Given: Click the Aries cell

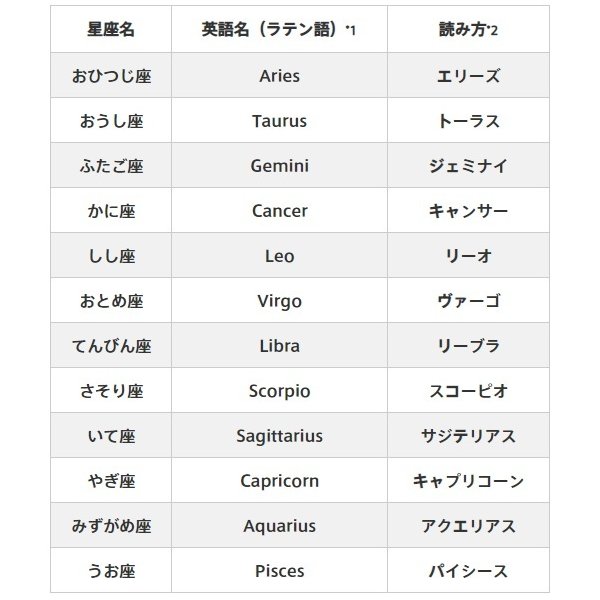Looking at the screenshot, I should click(279, 75).
